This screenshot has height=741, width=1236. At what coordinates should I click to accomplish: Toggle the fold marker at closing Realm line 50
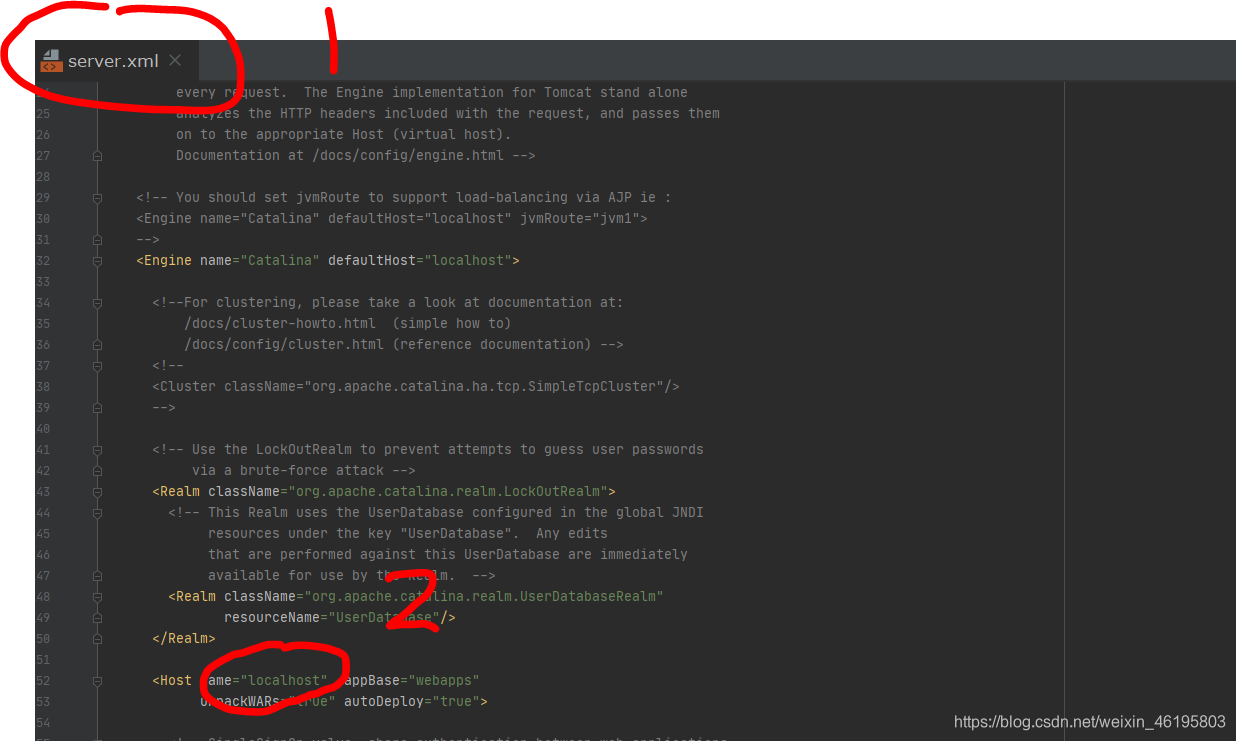97,638
